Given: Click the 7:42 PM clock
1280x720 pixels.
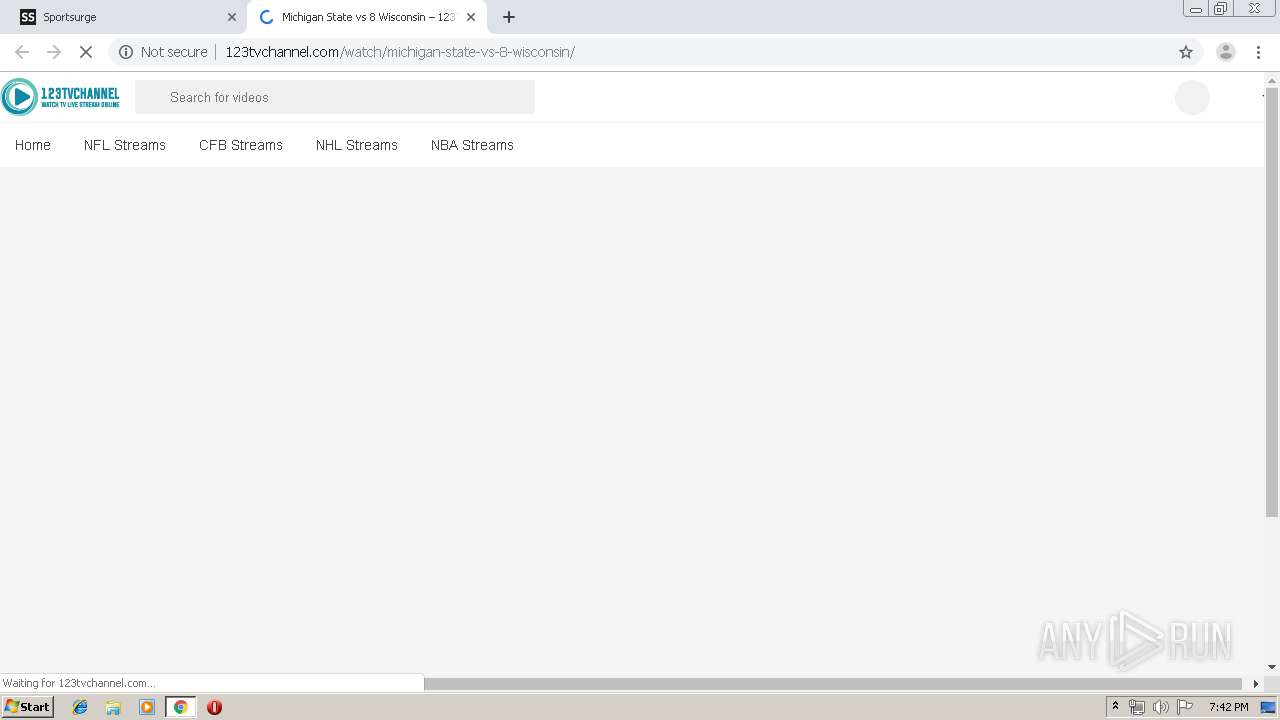Looking at the screenshot, I should click(x=1228, y=707).
